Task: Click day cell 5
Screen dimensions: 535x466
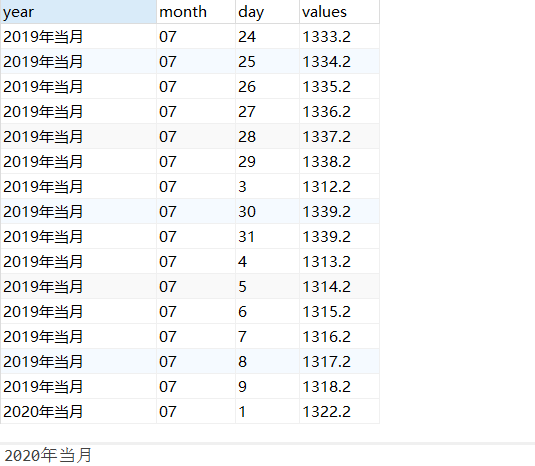Action: [x=268, y=286]
